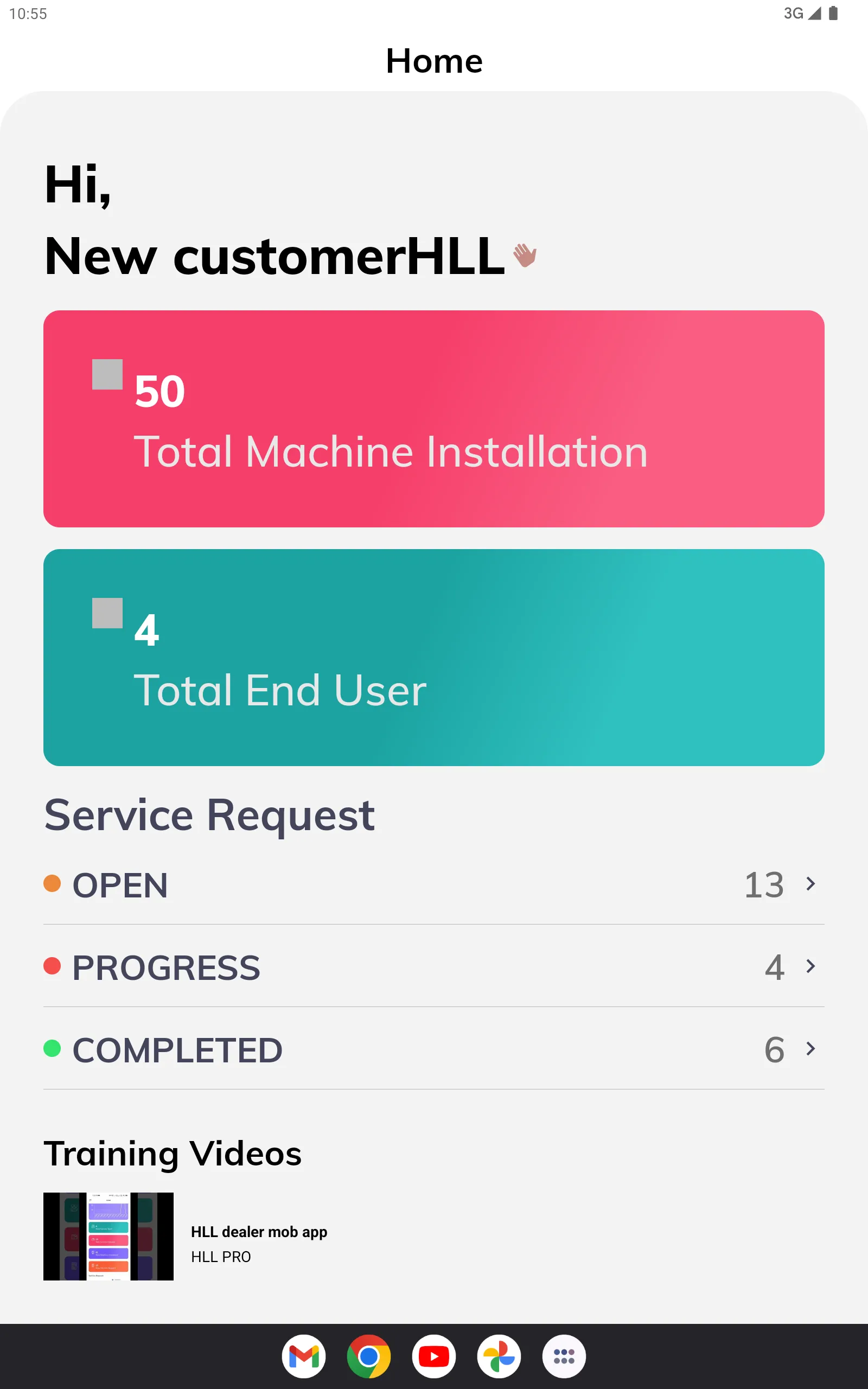
Task: Tap the green COMPLETED status dot
Action: (52, 1049)
